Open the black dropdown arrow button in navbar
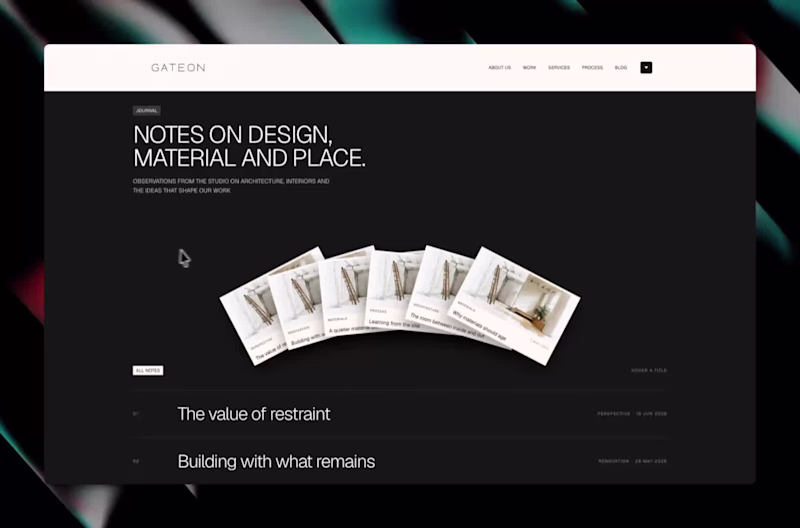The height and width of the screenshot is (528, 800). tap(646, 67)
